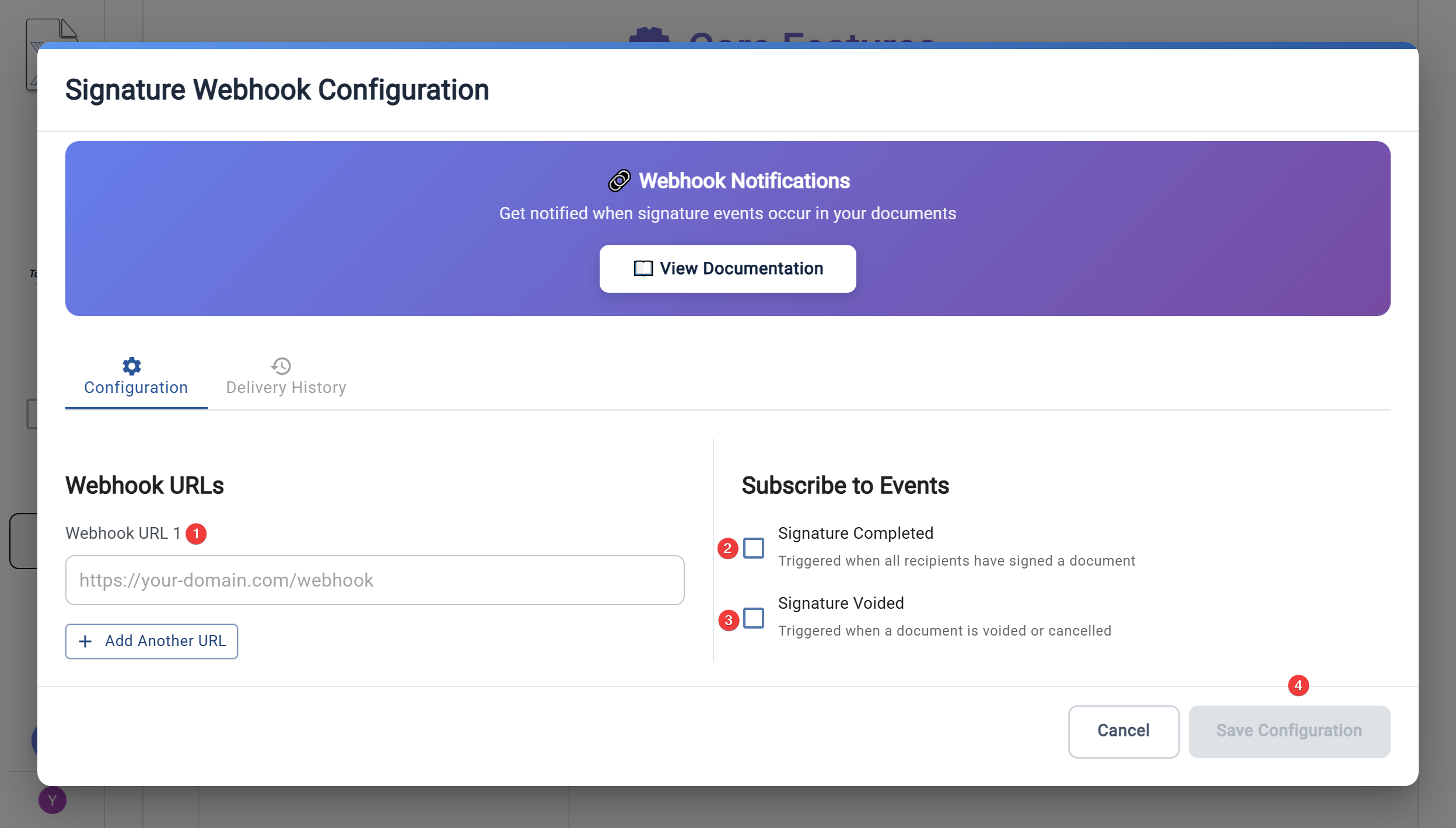
Task: Click the Signature Voided label text
Action: pyautogui.click(x=841, y=603)
